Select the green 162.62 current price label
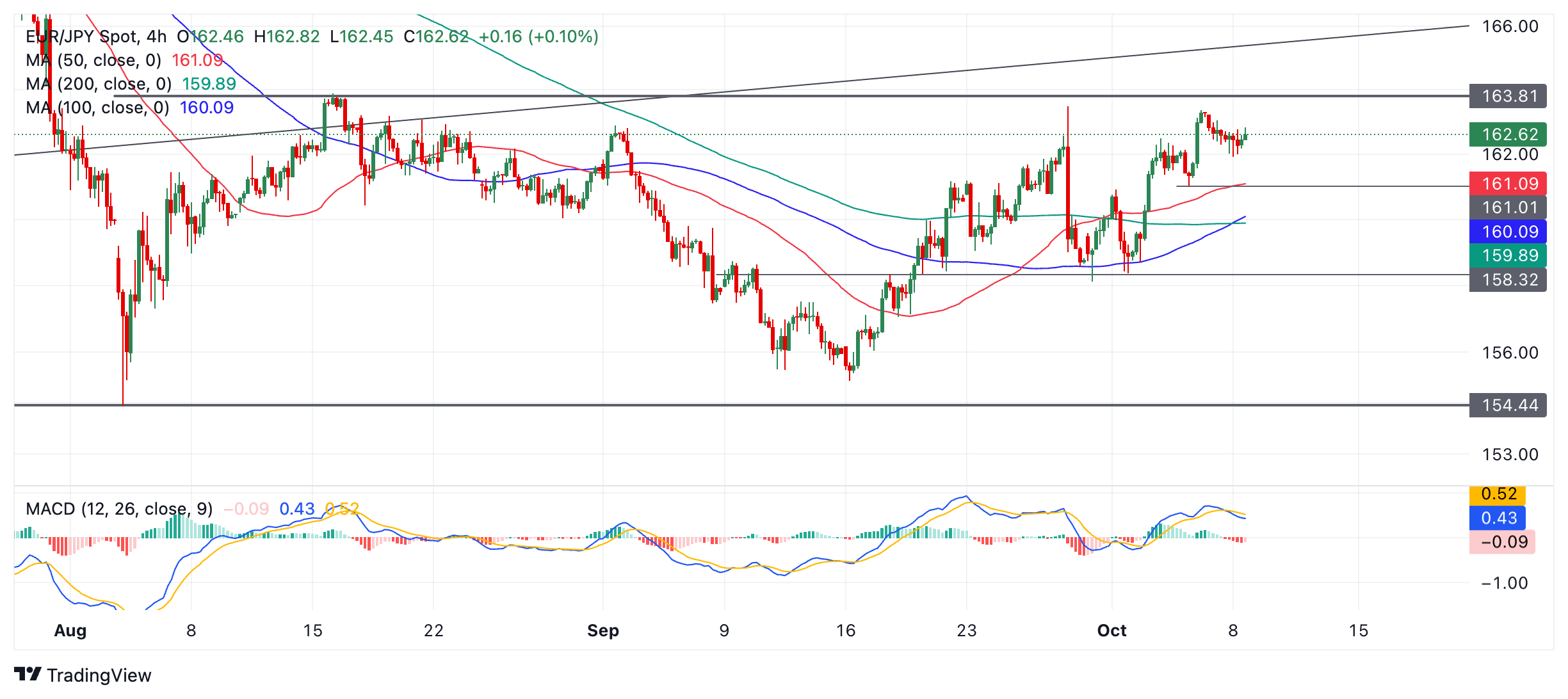Viewport: 1568px width, 699px height. tap(1507, 134)
